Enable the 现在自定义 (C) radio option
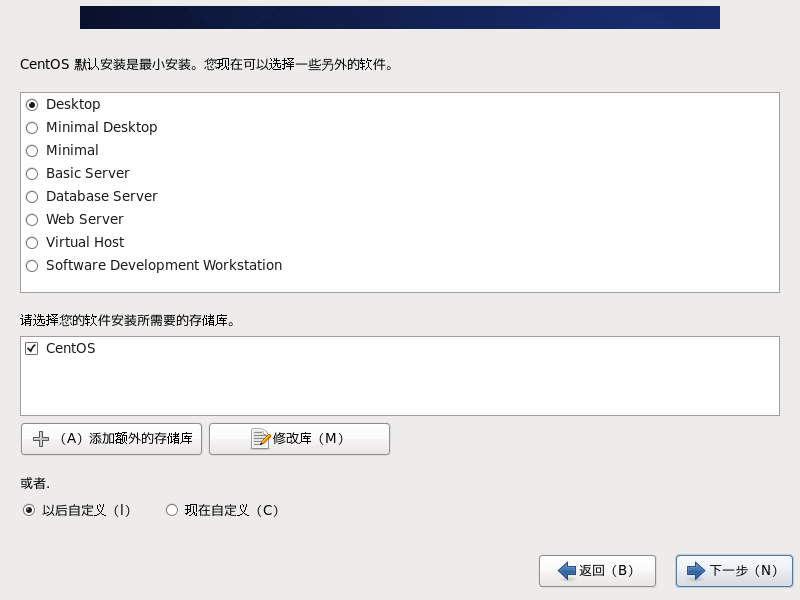Screen dimensions: 800x600 (172, 510)
